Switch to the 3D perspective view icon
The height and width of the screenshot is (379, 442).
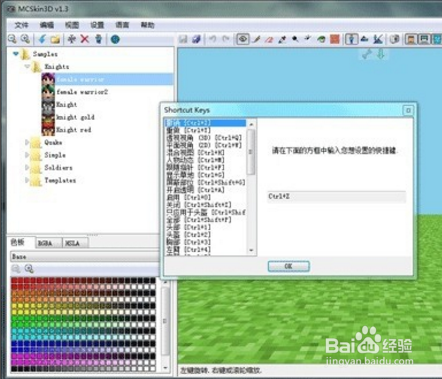351,39
